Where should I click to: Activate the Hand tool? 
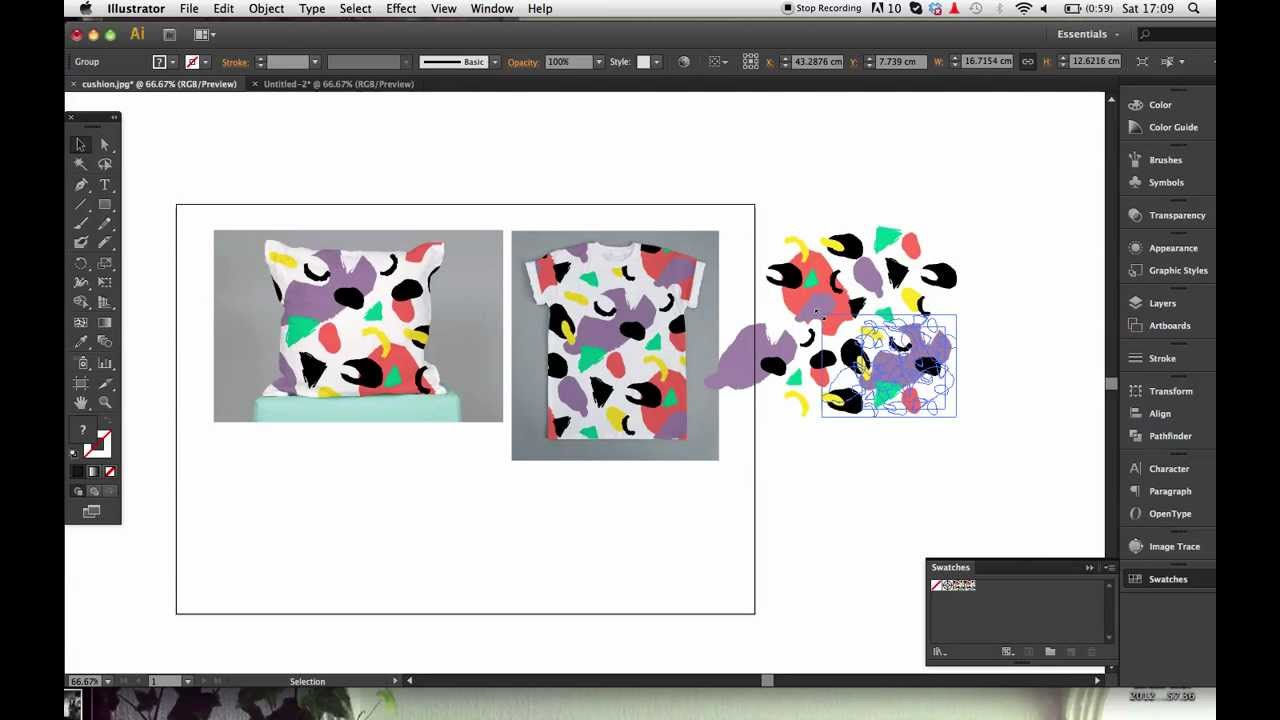pyautogui.click(x=81, y=402)
